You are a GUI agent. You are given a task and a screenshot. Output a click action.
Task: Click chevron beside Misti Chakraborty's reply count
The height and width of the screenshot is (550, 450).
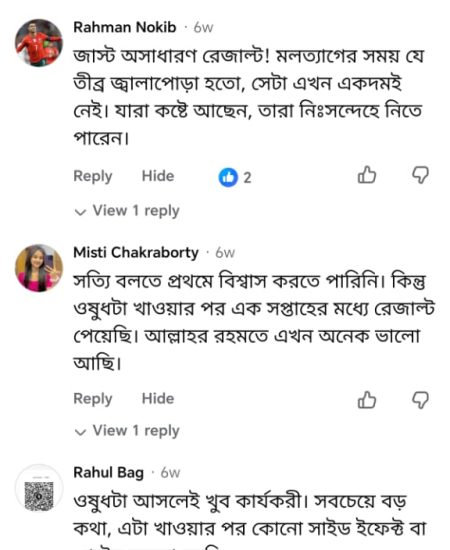[80, 432]
